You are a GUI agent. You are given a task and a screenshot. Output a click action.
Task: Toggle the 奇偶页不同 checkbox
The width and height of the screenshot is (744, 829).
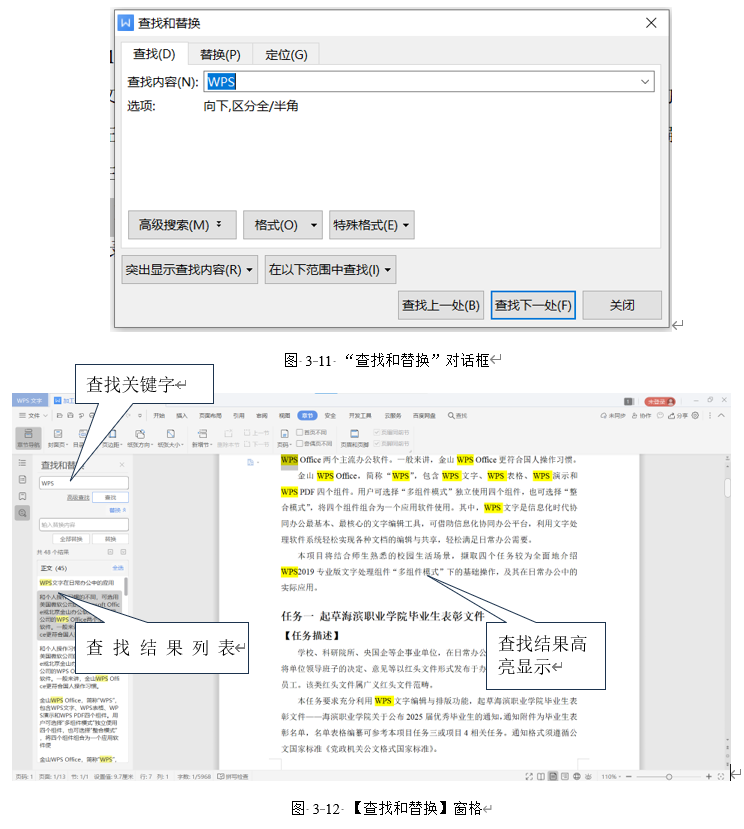pyautogui.click(x=299, y=444)
